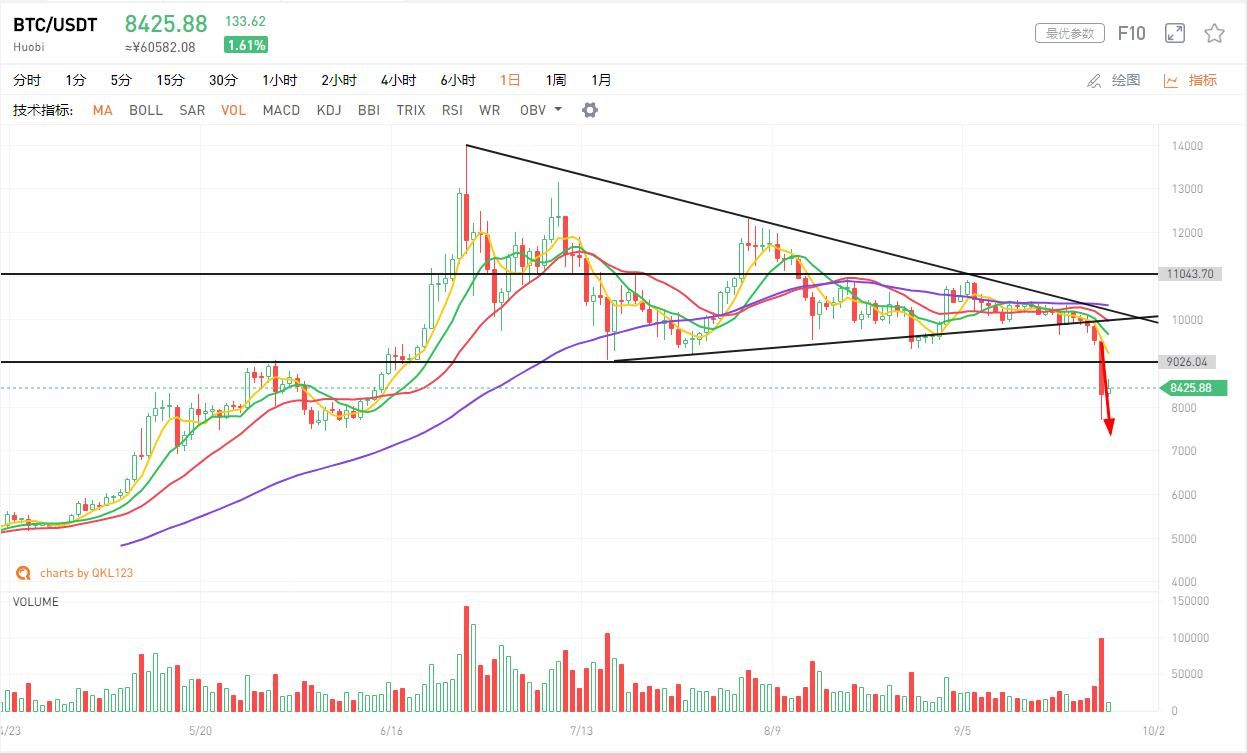Click the 7/13 date axis label
This screenshot has height=753, width=1247.
(x=581, y=731)
